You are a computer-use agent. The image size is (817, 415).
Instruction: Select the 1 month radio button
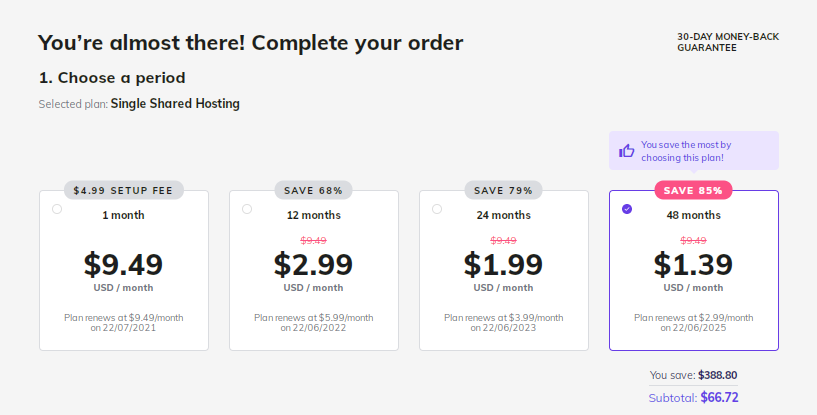(57, 209)
